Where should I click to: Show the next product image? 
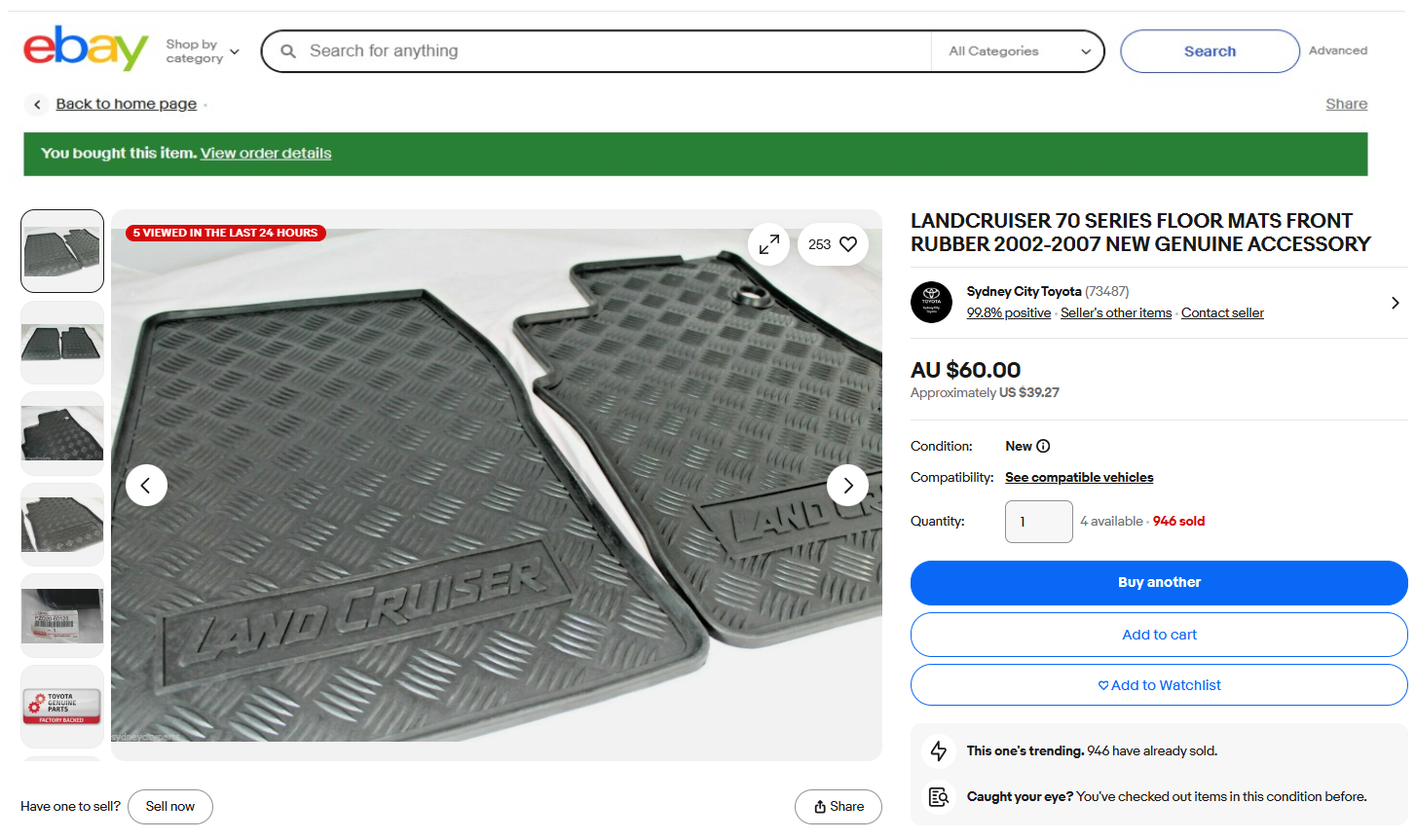[847, 485]
